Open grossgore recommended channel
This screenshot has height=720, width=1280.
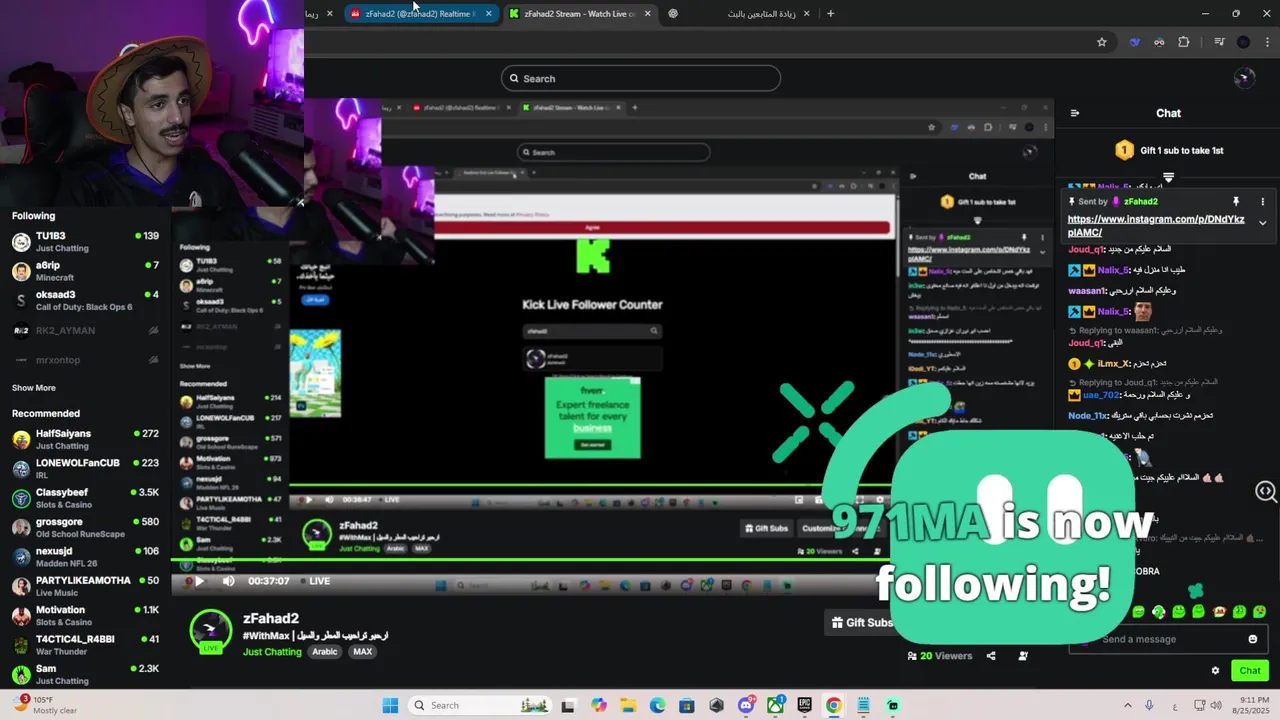[x=85, y=527]
